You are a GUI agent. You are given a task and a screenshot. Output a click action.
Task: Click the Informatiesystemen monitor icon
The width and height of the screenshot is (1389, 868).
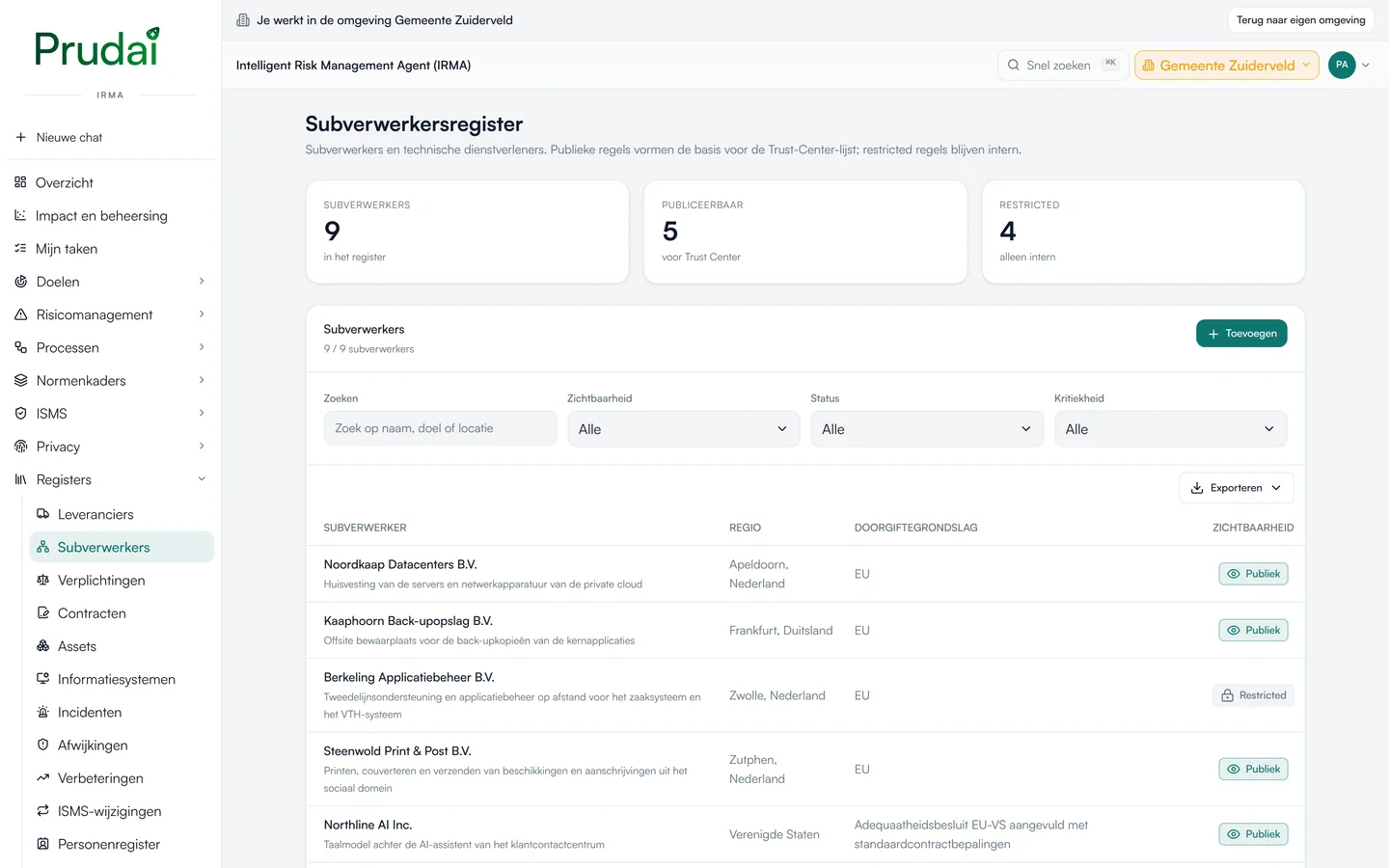click(42, 679)
